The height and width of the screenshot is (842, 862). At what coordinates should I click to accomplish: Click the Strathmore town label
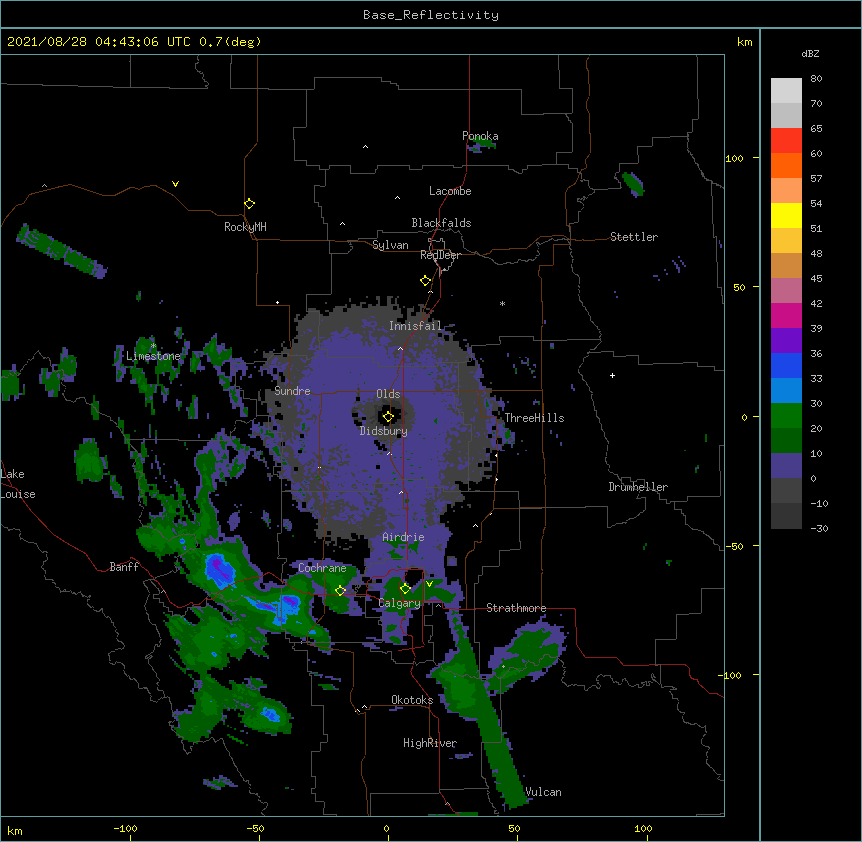[x=516, y=608]
